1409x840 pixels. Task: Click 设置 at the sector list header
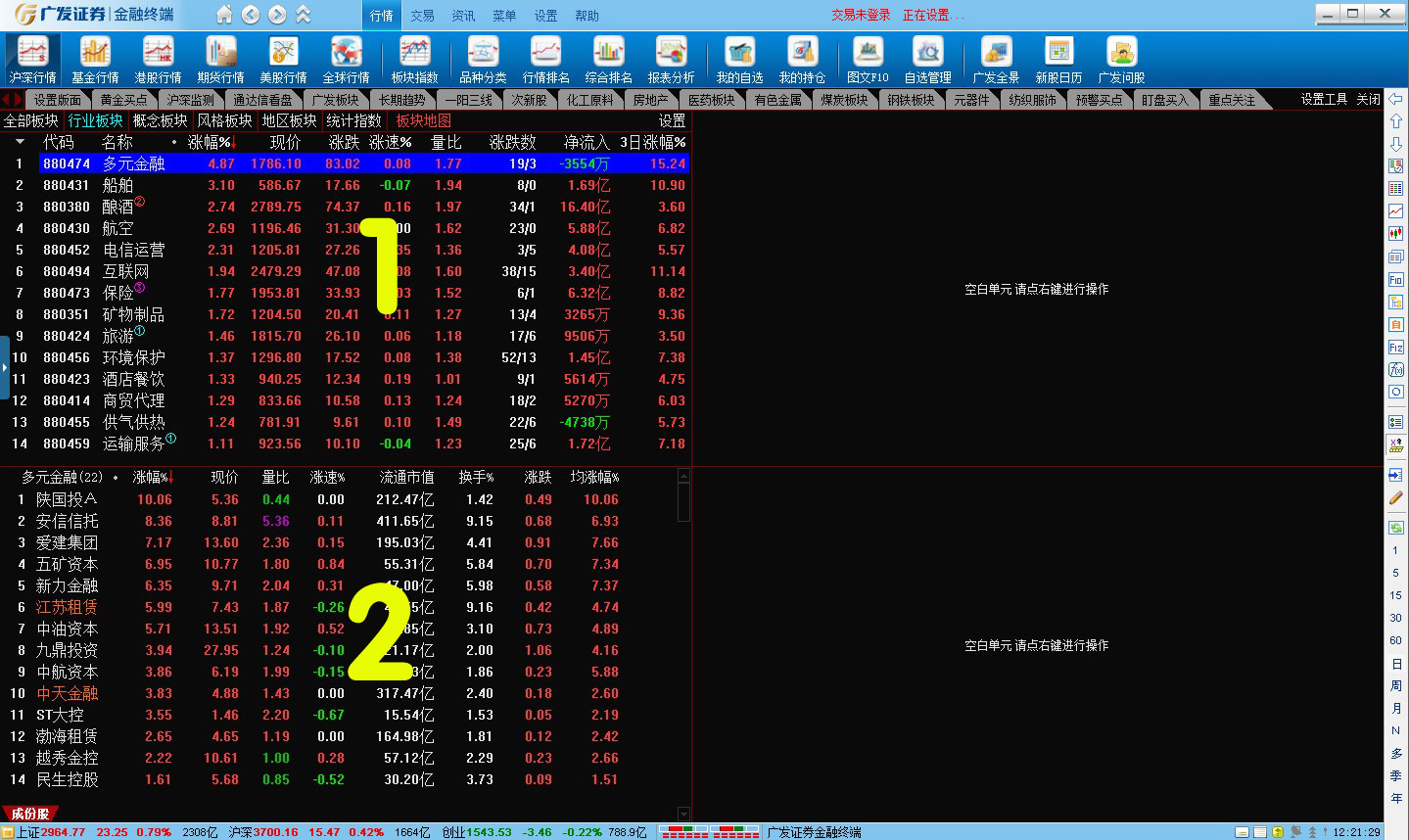pyautogui.click(x=672, y=120)
